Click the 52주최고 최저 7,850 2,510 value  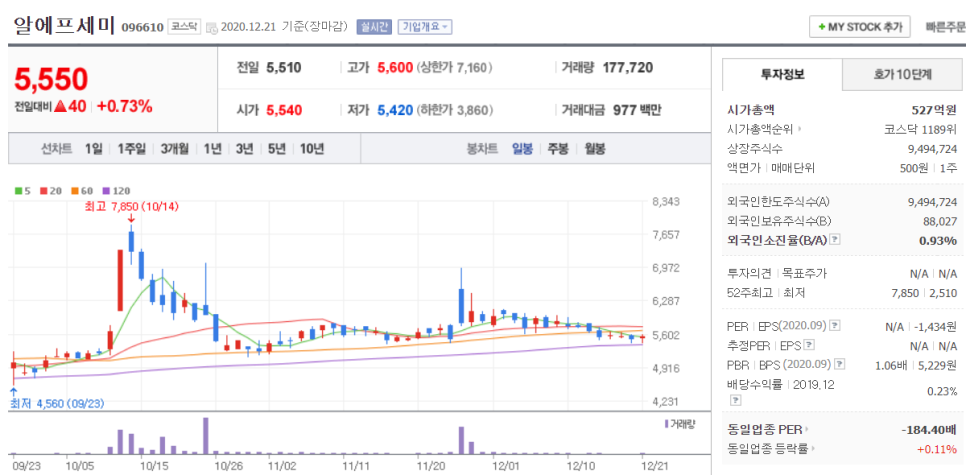click(x=926, y=293)
